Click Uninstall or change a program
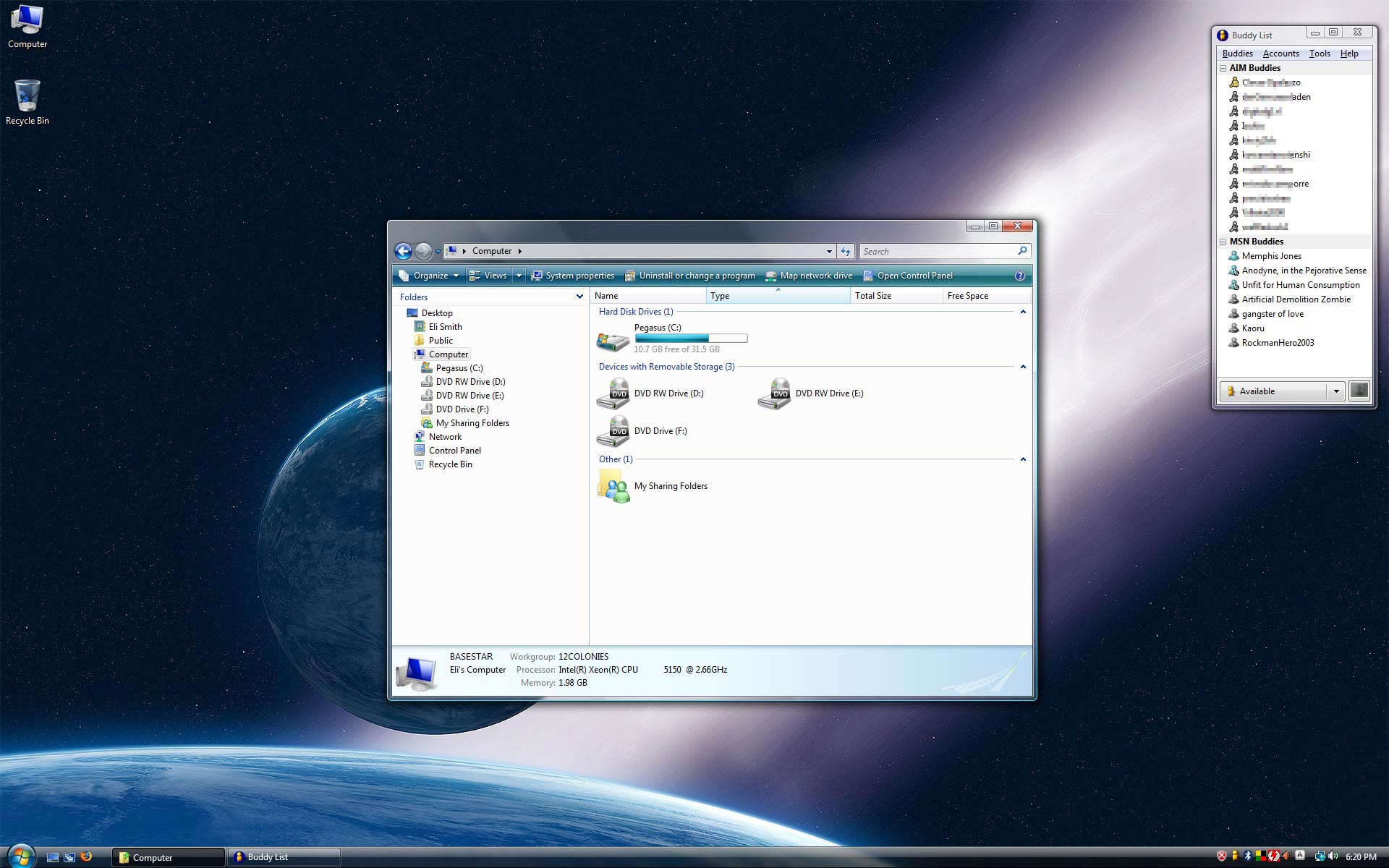The width and height of the screenshot is (1389, 868). pos(690,276)
